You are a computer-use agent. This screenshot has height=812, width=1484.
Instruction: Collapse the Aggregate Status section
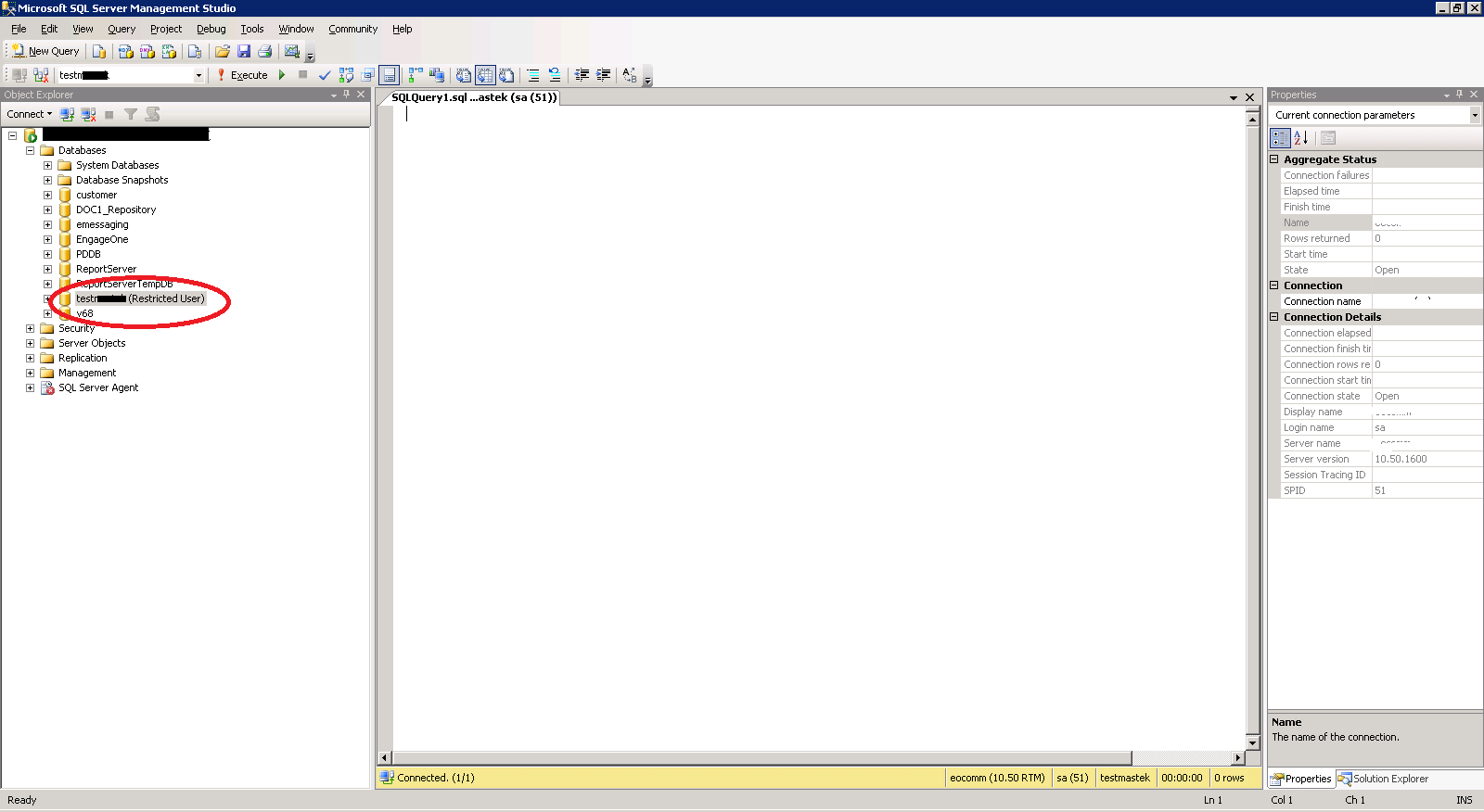[x=1274, y=159]
